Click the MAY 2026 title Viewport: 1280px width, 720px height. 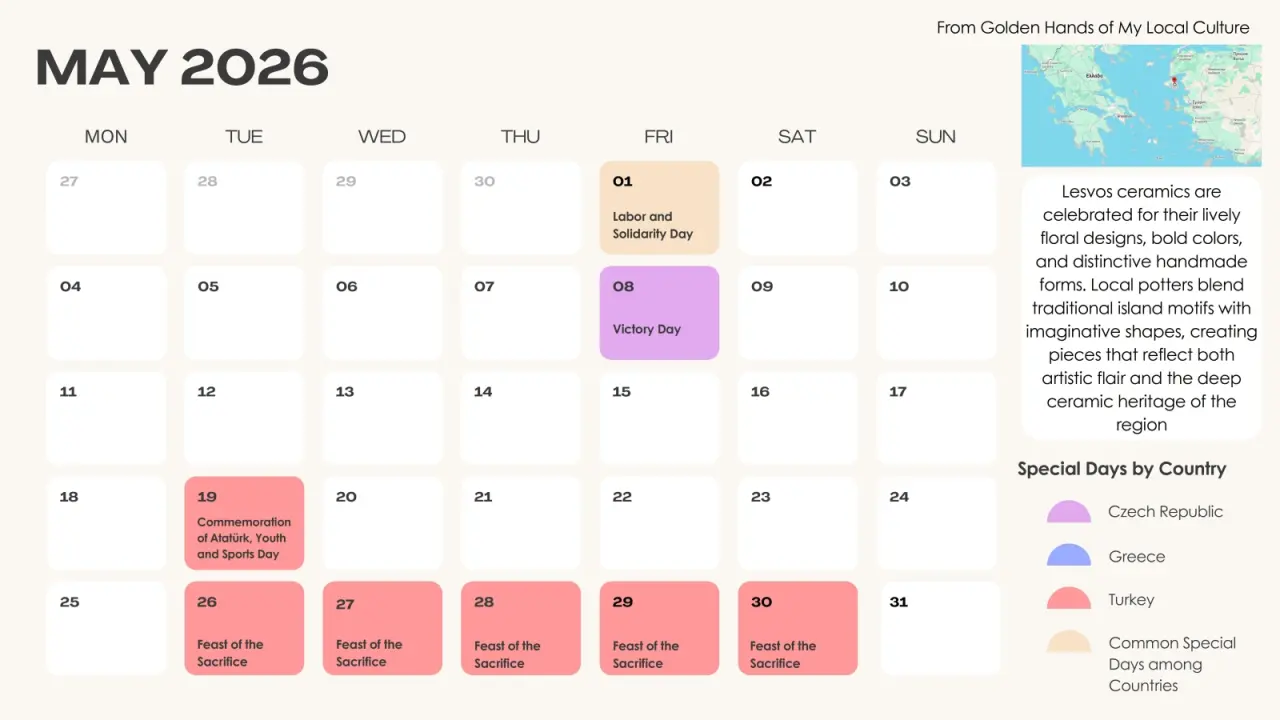182,68
